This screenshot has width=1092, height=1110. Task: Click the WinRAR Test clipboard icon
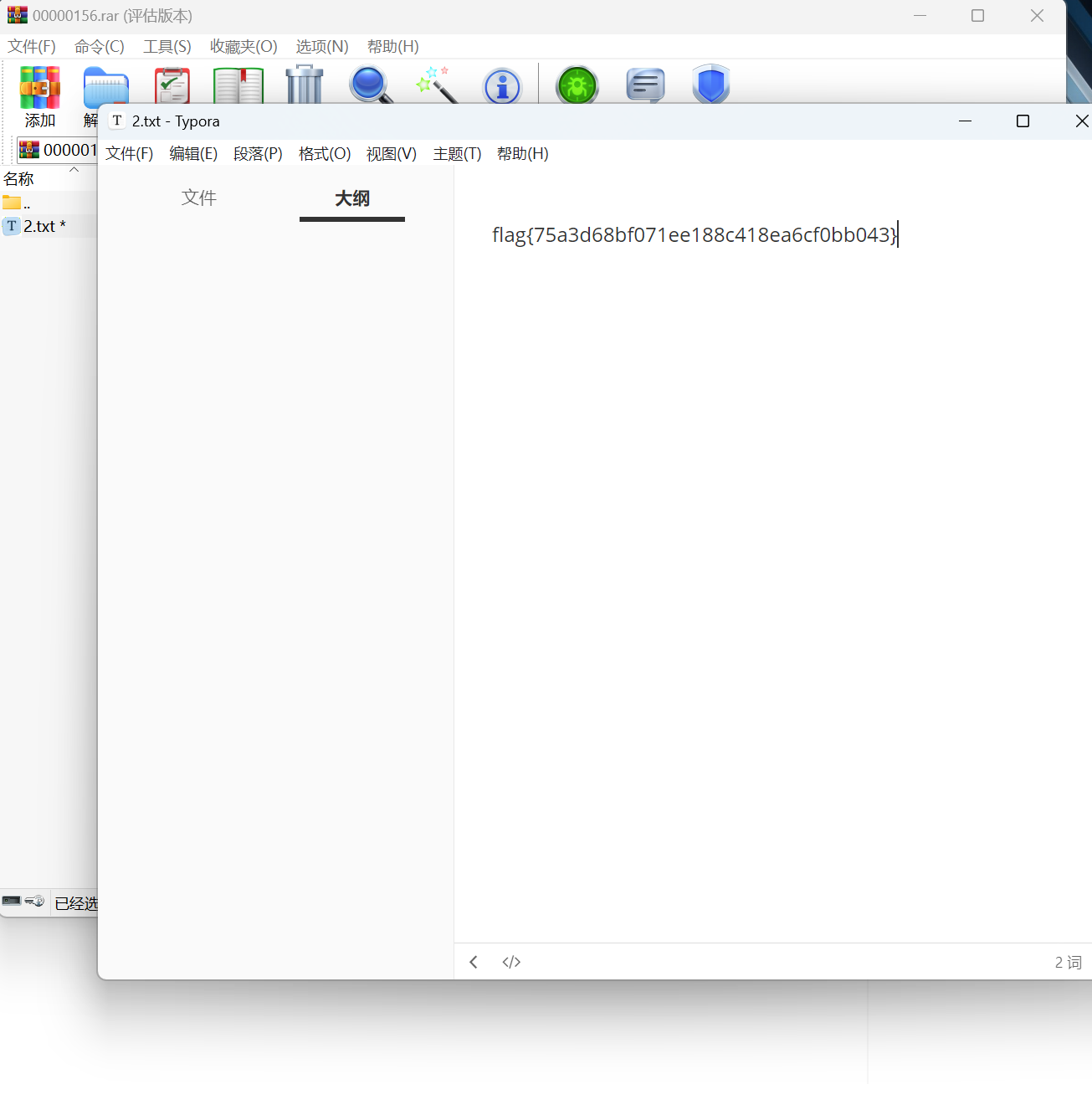click(172, 85)
